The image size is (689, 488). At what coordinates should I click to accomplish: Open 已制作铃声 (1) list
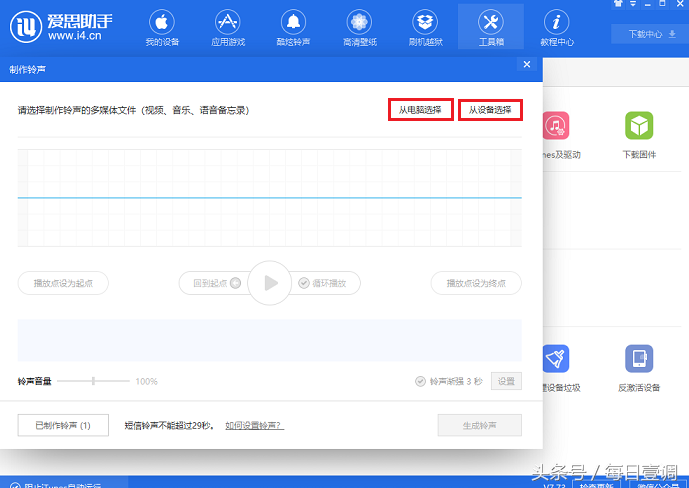pyautogui.click(x=63, y=425)
